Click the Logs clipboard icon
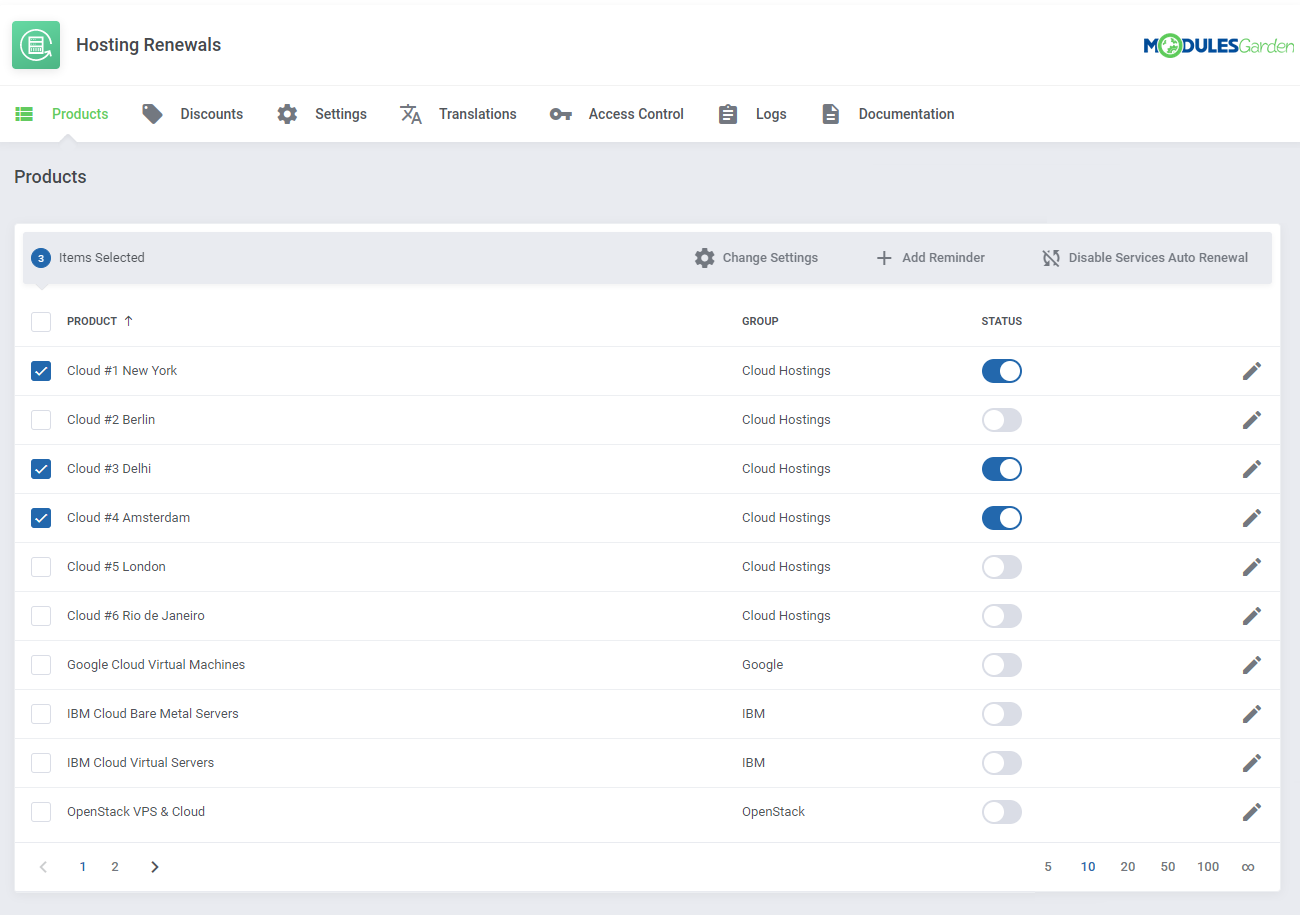This screenshot has width=1300, height=915. [728, 114]
